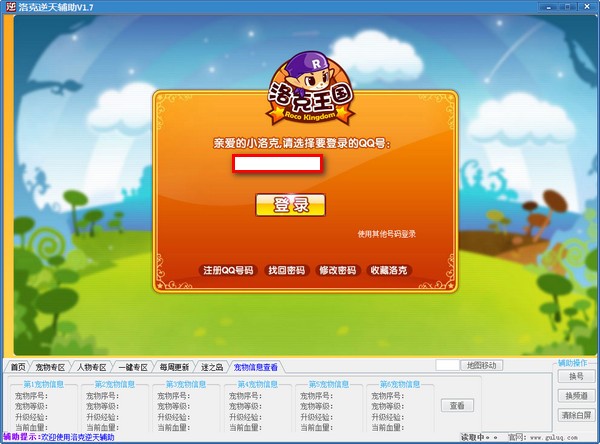The width and height of the screenshot is (600, 444).
Task: Open 注册QQ号码 registration
Action: (x=228, y=270)
